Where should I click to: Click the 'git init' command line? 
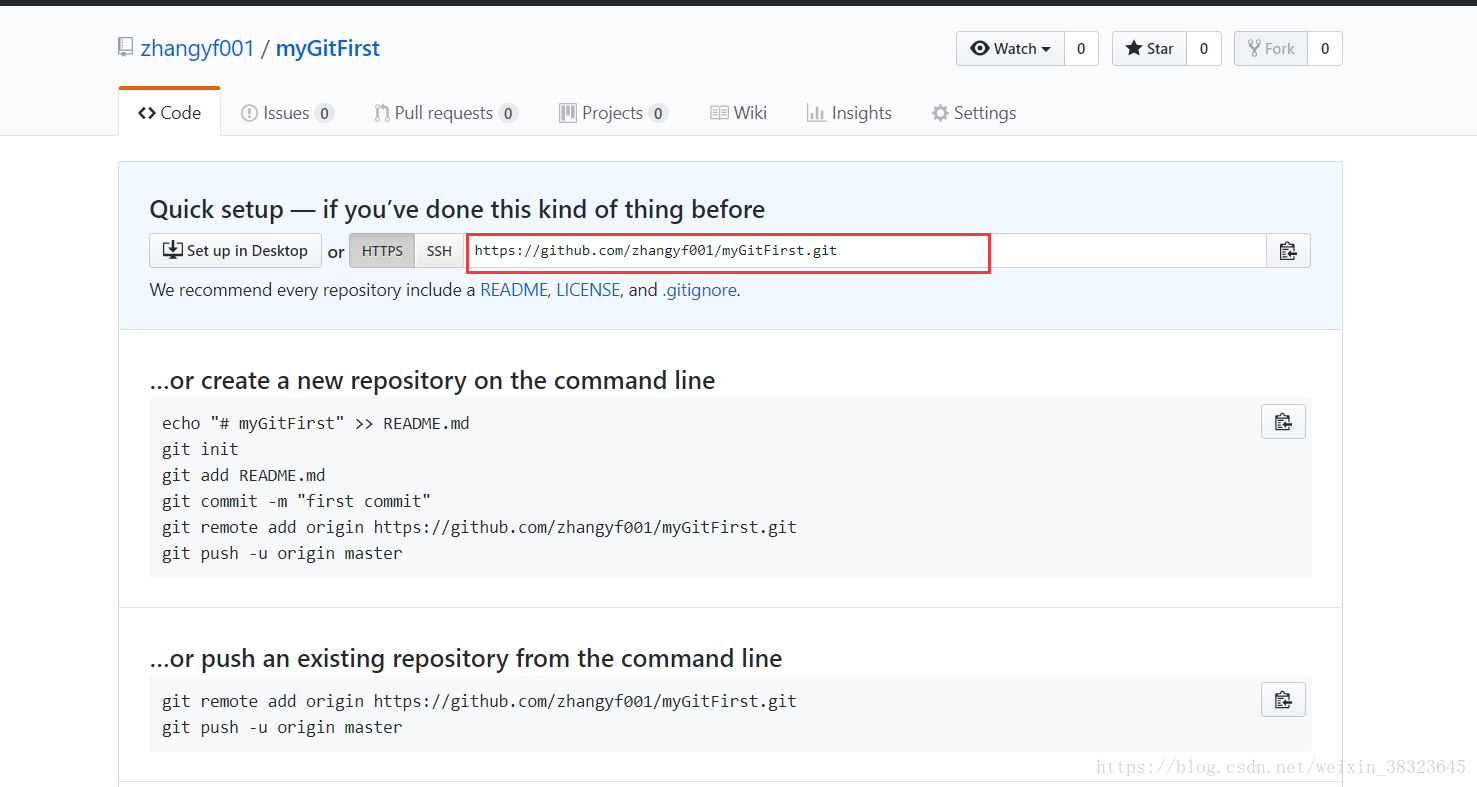tap(200, 449)
